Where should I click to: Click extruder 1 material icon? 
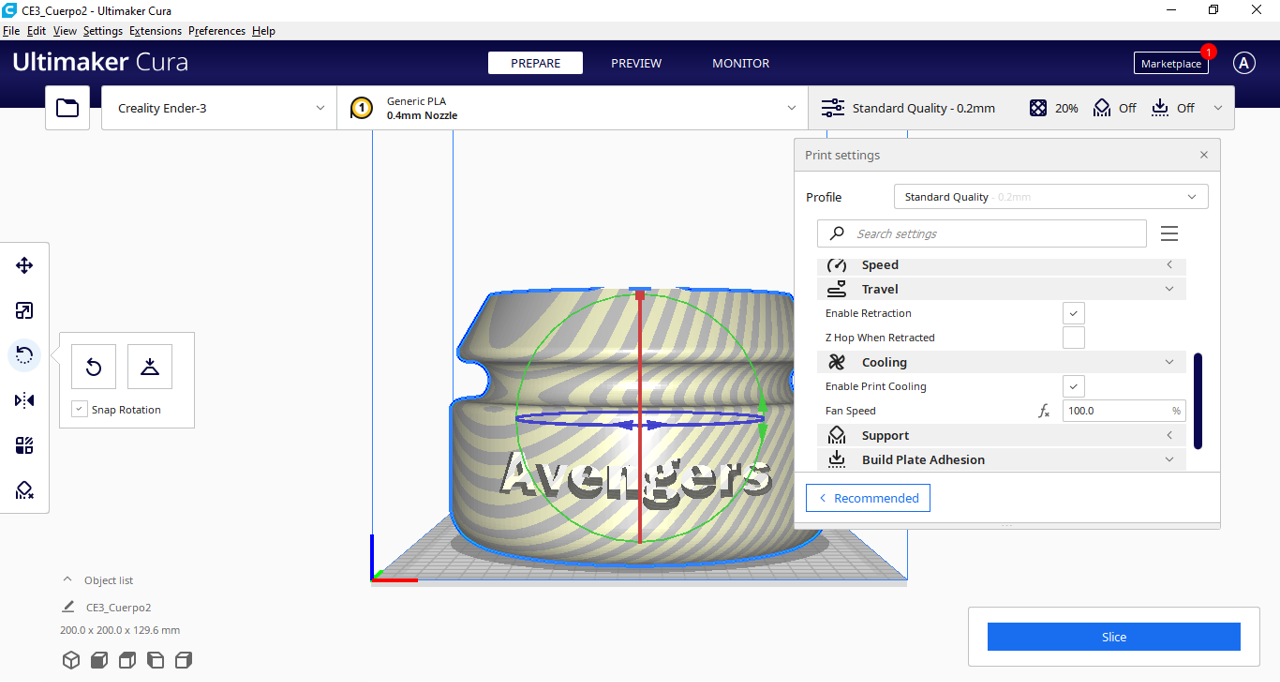tap(362, 108)
